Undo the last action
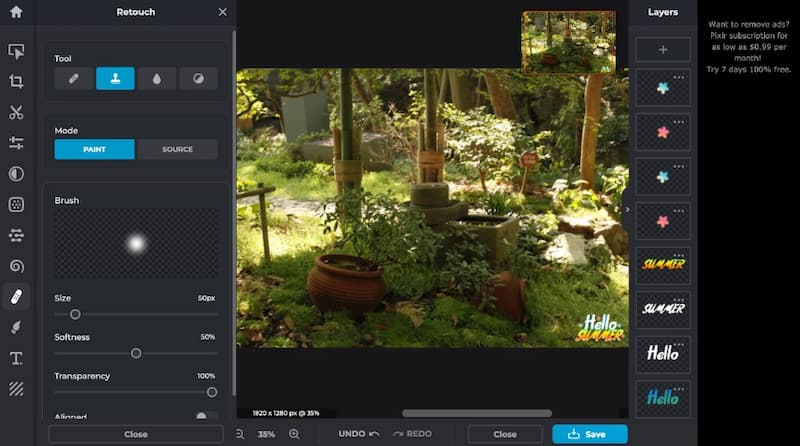 pos(359,434)
